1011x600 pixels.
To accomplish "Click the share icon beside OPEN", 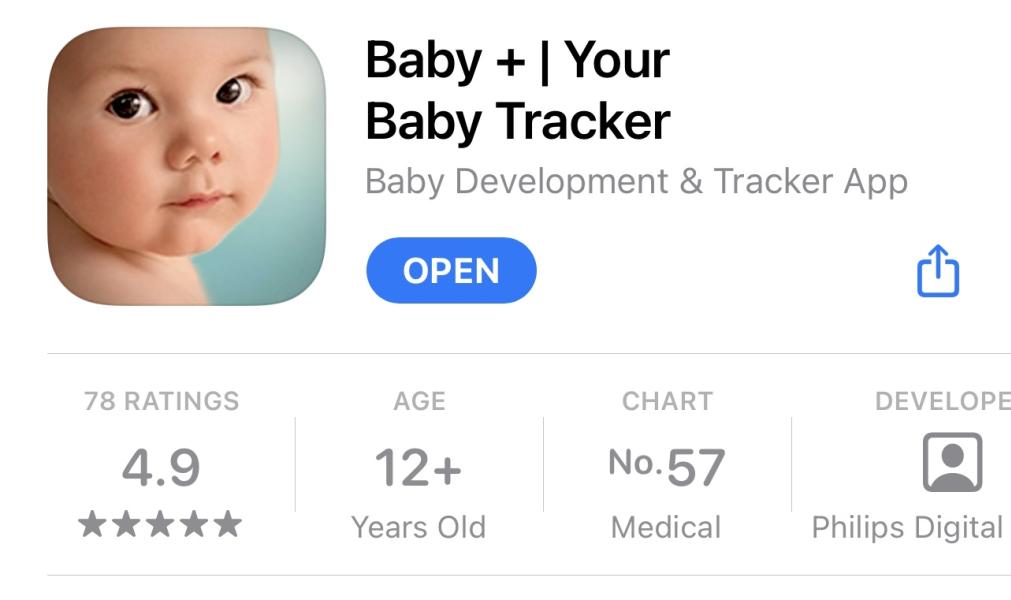I will pos(938,271).
